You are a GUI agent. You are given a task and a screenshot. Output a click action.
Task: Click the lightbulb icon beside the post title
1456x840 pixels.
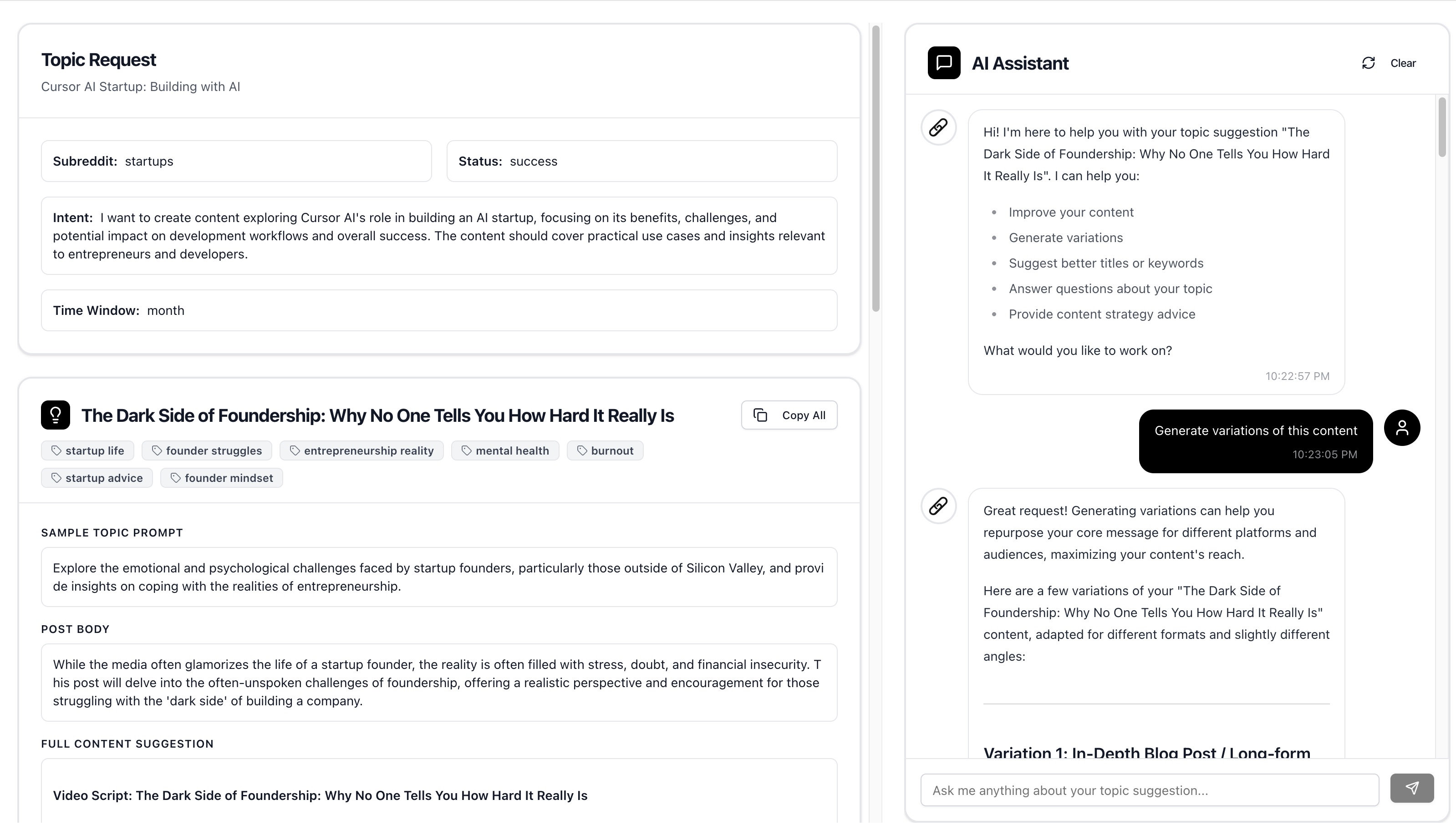click(x=55, y=414)
